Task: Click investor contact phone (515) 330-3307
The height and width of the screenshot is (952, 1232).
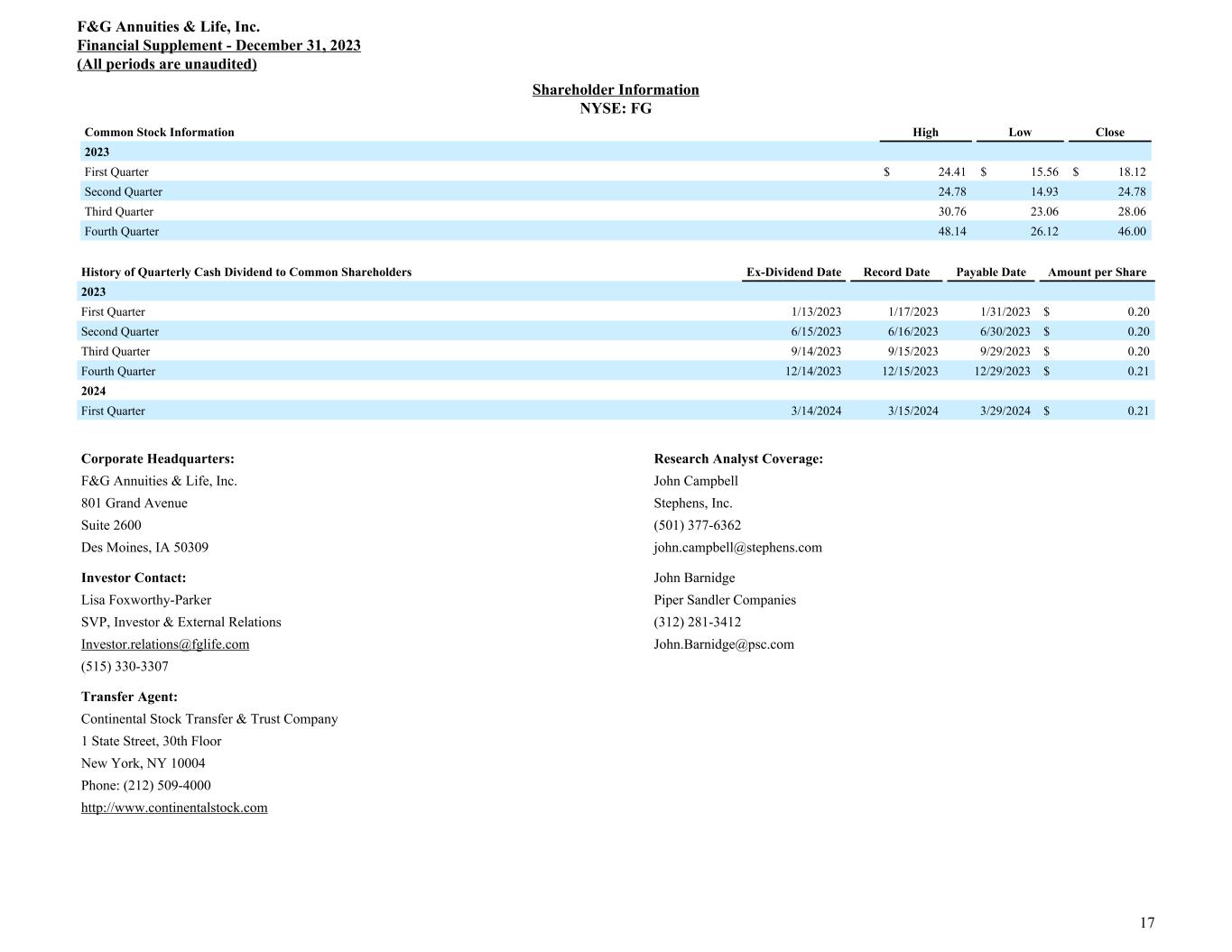Action: pos(125,667)
